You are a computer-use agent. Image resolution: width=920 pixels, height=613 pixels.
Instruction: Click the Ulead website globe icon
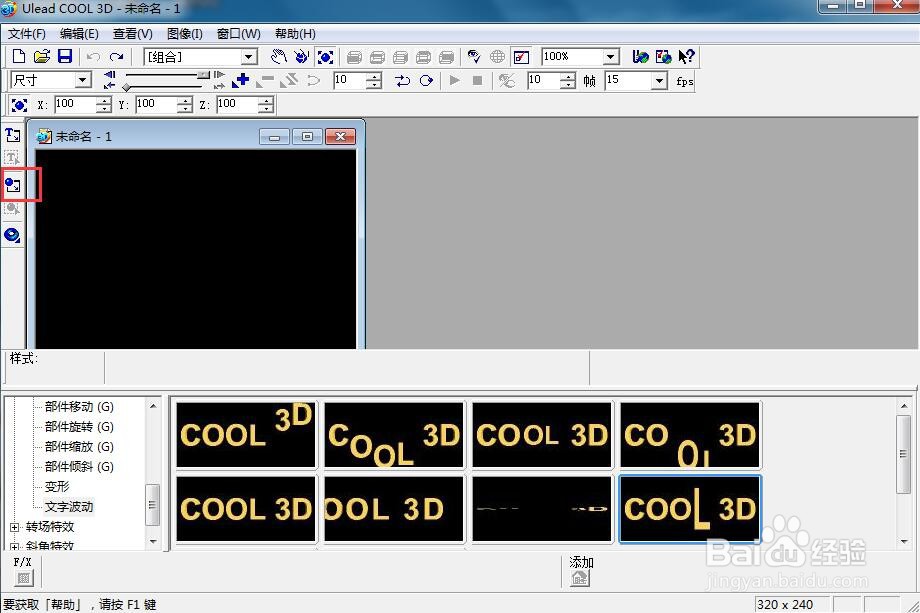pos(640,56)
